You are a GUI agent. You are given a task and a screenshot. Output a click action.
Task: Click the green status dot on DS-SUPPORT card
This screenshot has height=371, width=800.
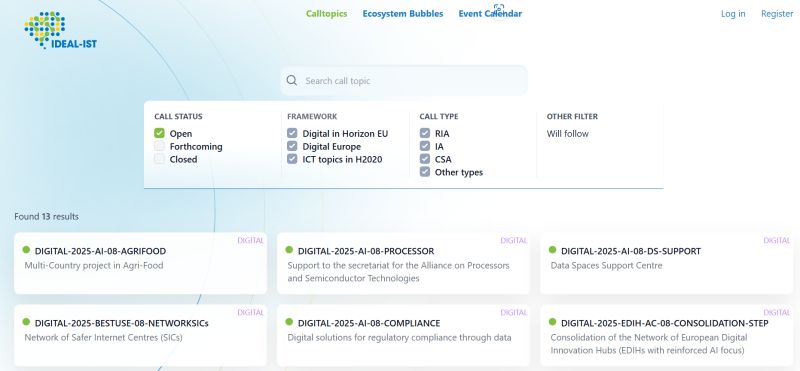click(552, 250)
